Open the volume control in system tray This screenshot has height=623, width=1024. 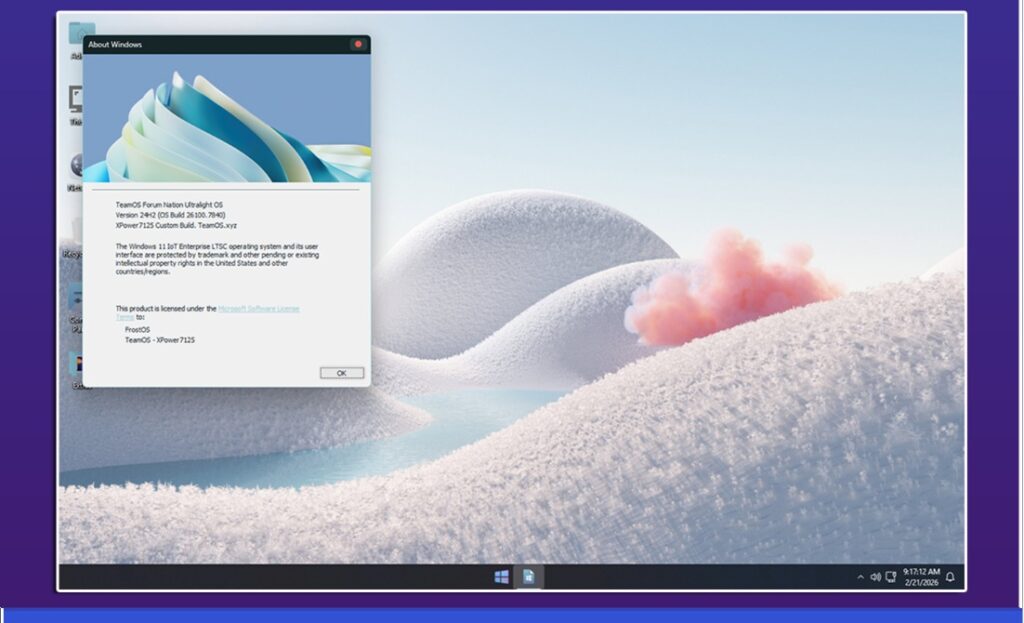point(875,577)
